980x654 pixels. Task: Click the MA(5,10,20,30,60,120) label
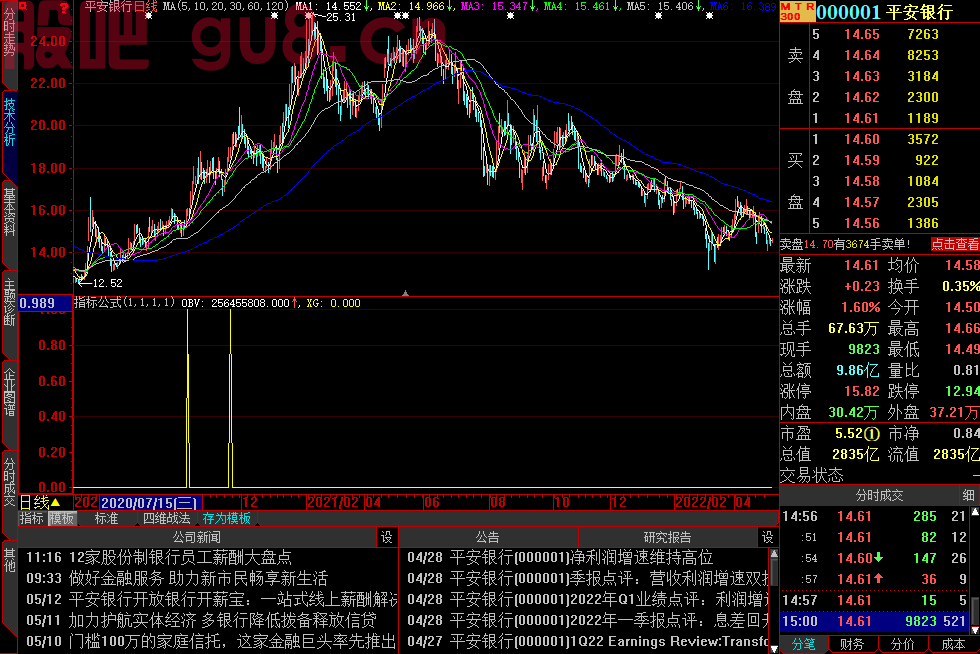[226, 6]
